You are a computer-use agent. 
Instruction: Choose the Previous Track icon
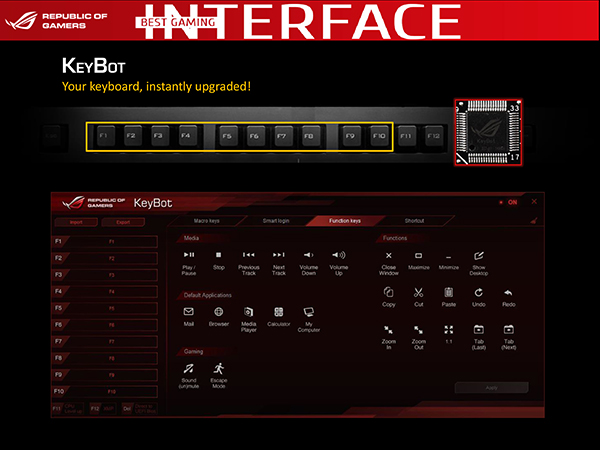[249, 255]
